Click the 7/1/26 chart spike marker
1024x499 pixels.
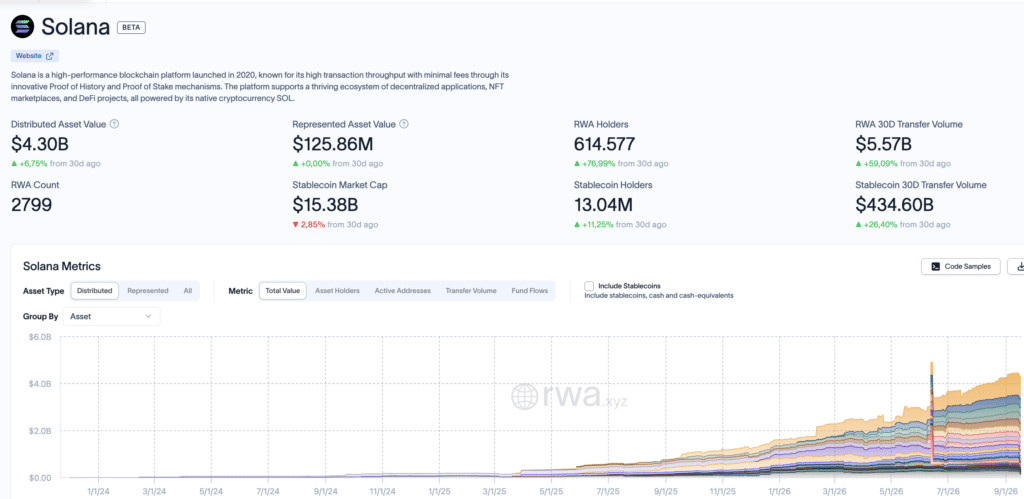(x=931, y=415)
